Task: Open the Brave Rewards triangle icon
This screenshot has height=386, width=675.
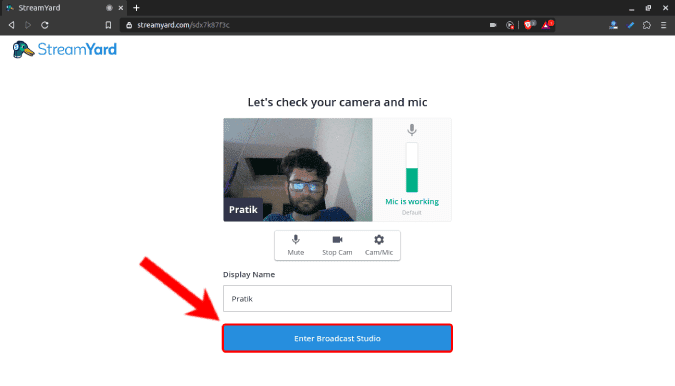Action: click(x=547, y=25)
